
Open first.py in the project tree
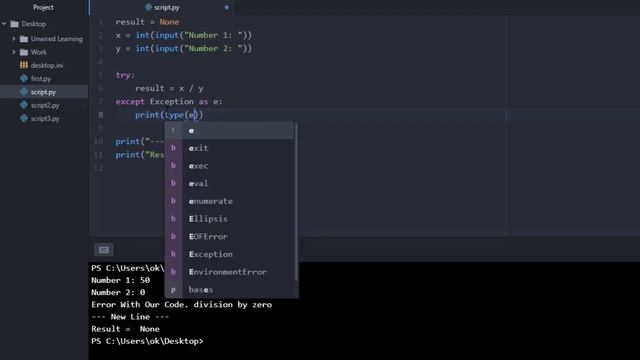click(41, 79)
